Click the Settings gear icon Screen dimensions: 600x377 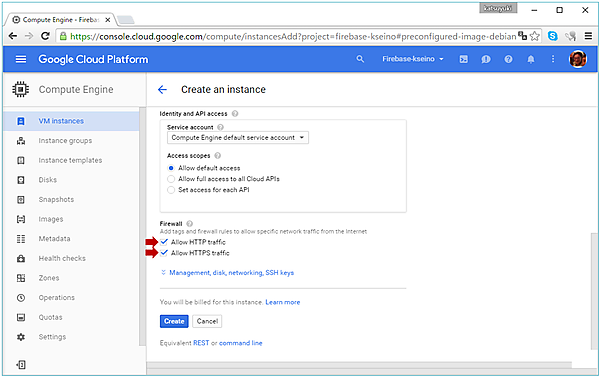point(21,337)
